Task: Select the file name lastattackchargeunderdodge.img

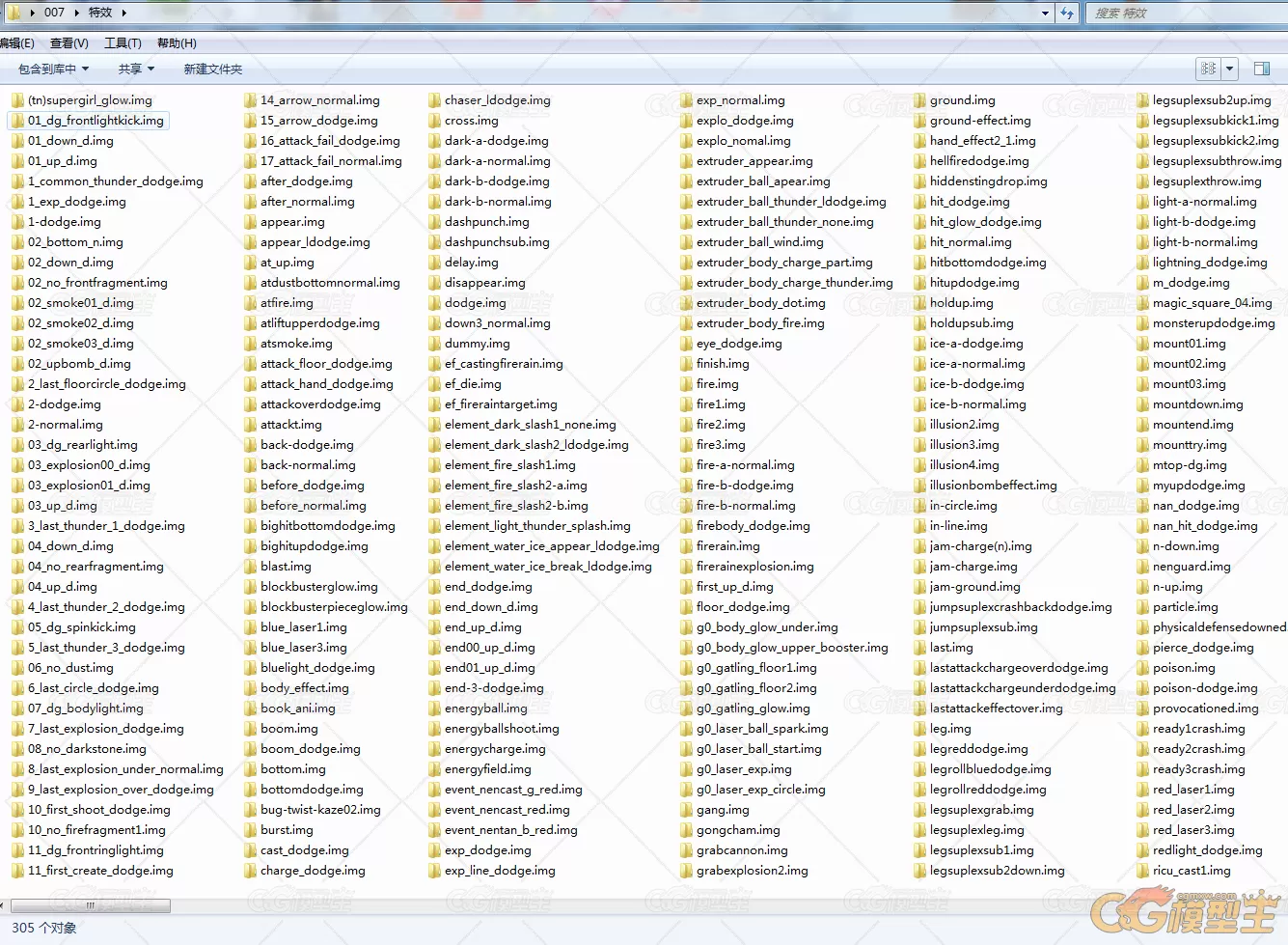Action: pos(1023,688)
